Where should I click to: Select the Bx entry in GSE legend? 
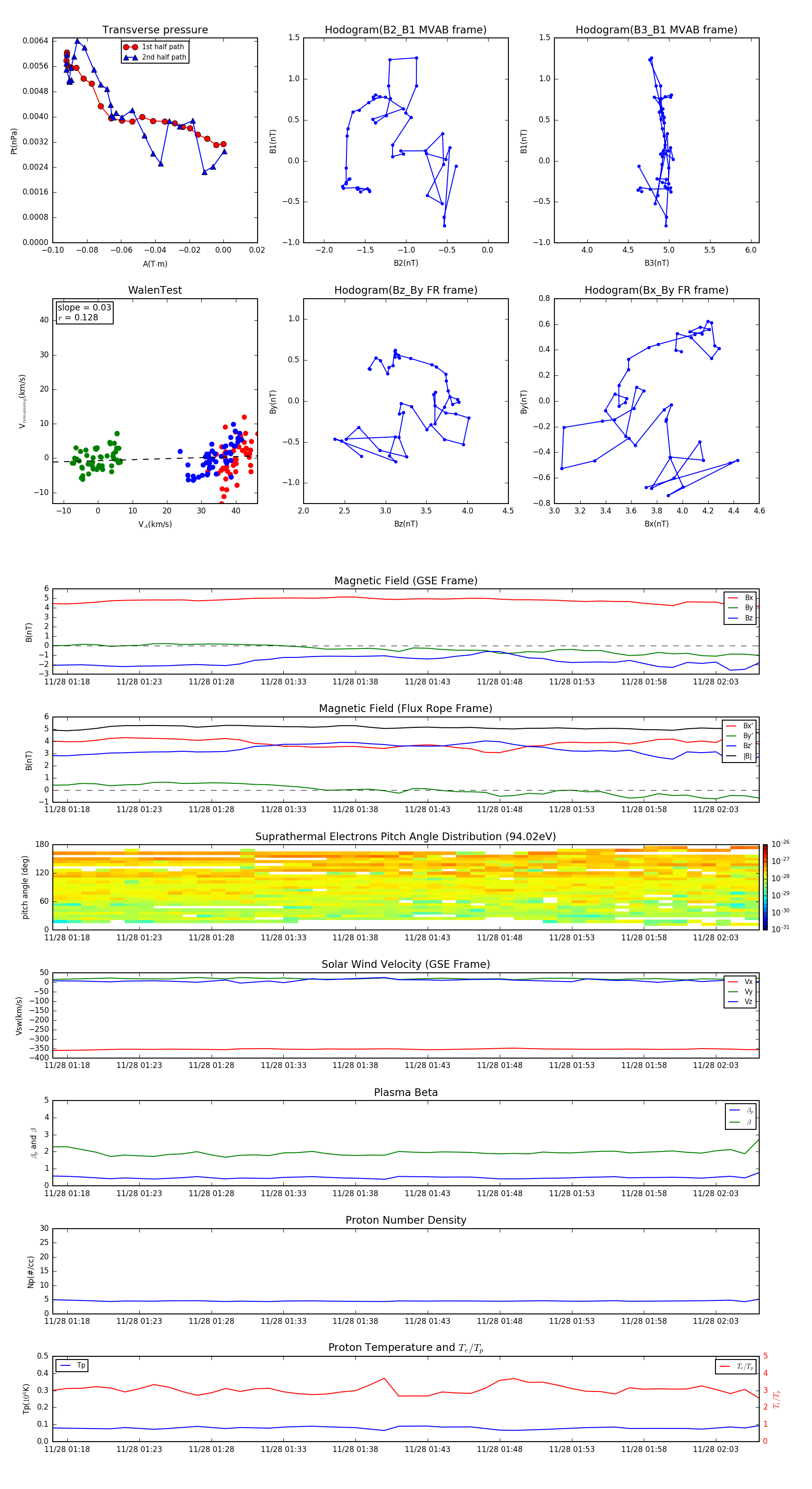pos(741,598)
